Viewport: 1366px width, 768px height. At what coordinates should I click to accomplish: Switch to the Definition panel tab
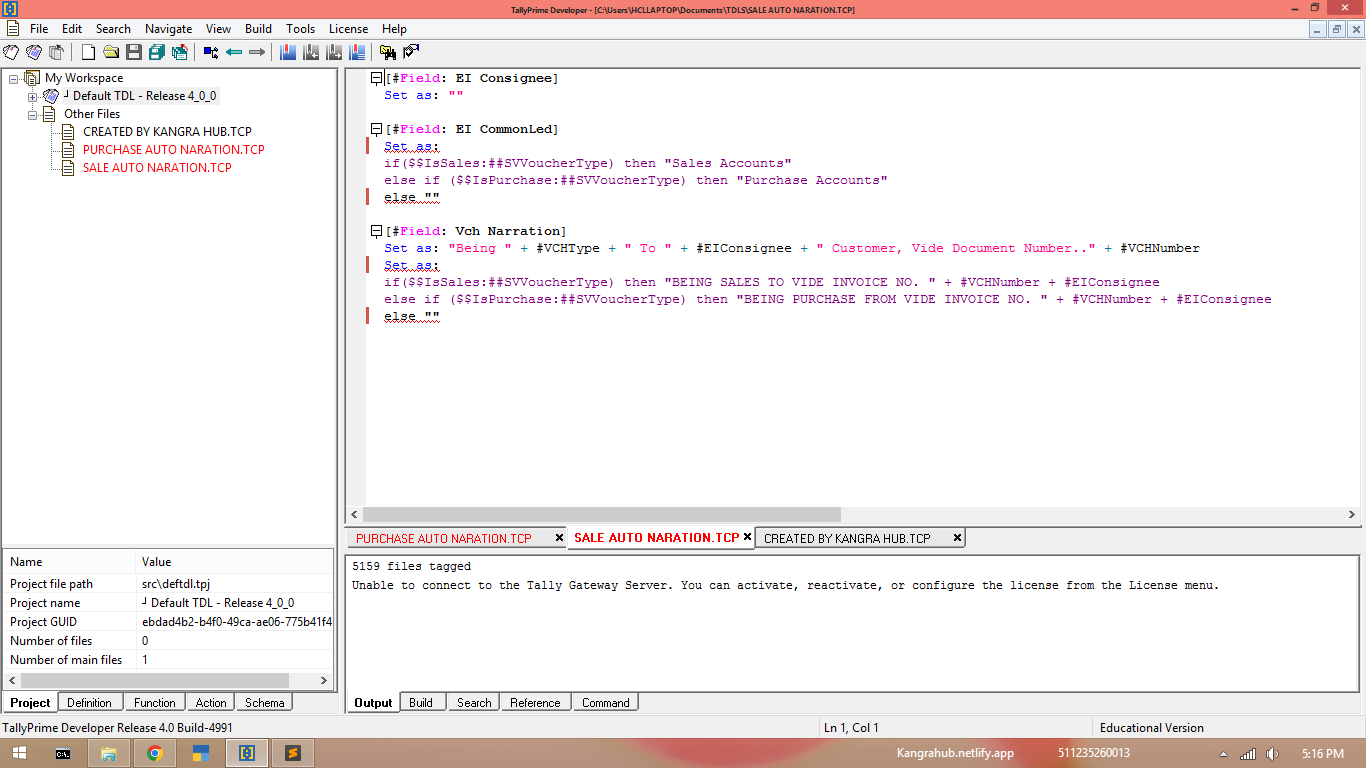pos(89,702)
